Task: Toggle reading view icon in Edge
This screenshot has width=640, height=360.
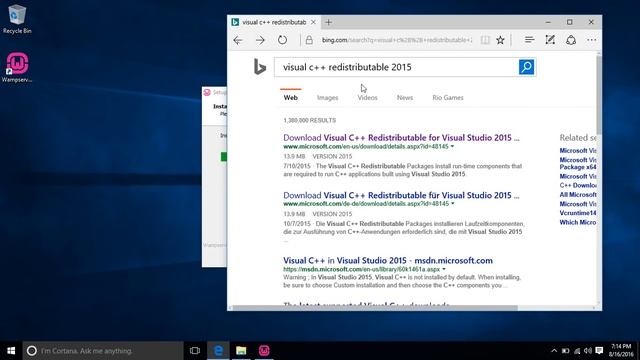Action: click(x=485, y=40)
